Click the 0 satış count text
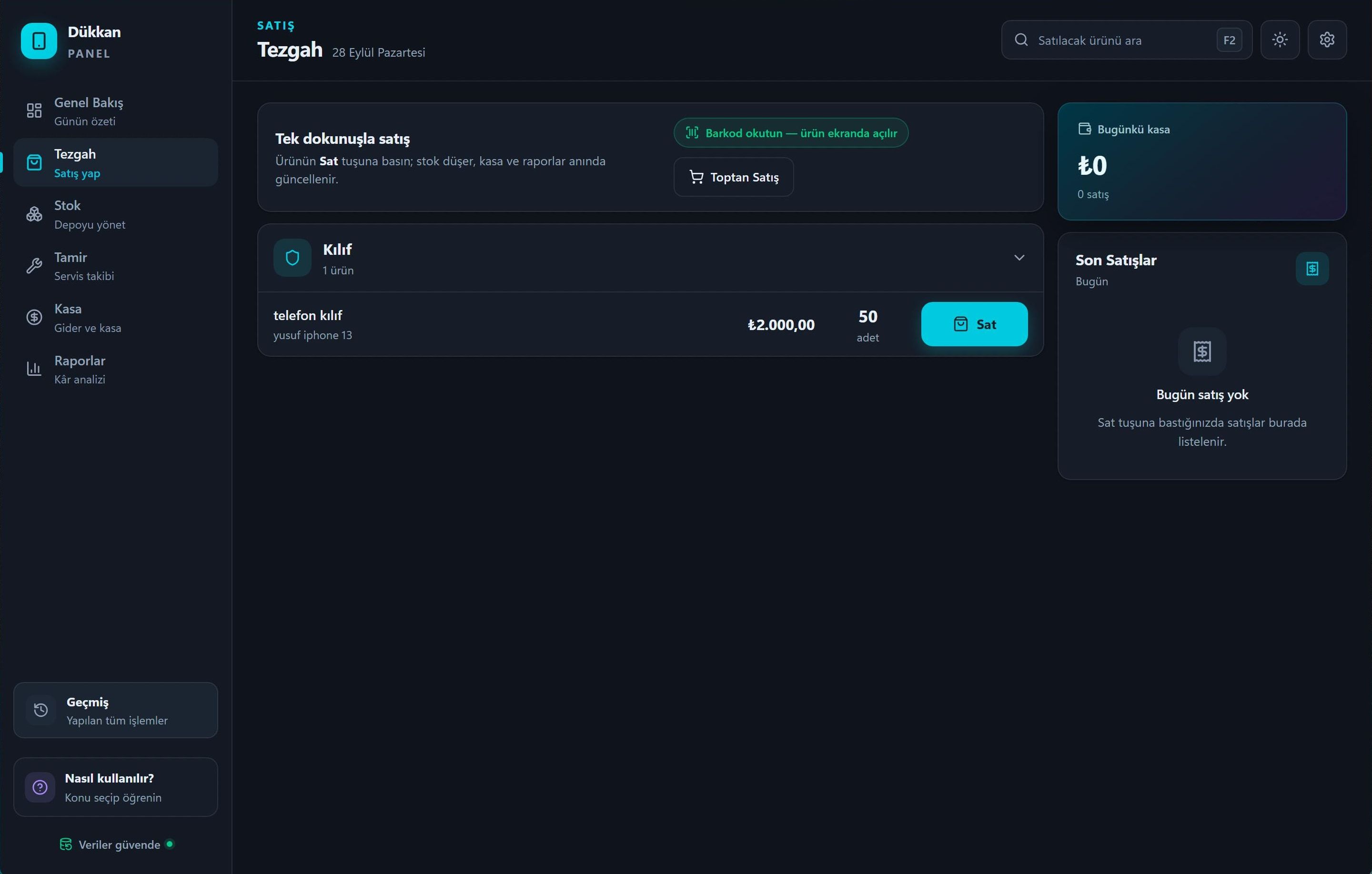Image resolution: width=1372 pixels, height=874 pixels. click(1093, 194)
